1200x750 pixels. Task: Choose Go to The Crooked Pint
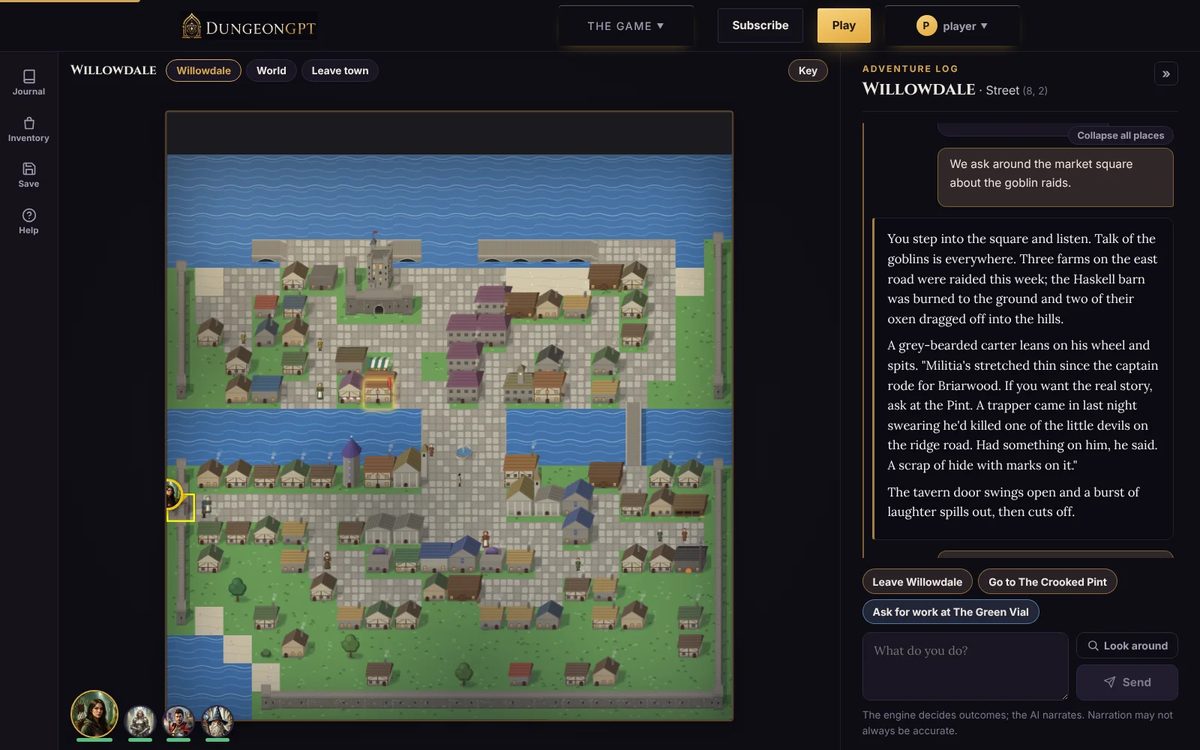(1048, 582)
